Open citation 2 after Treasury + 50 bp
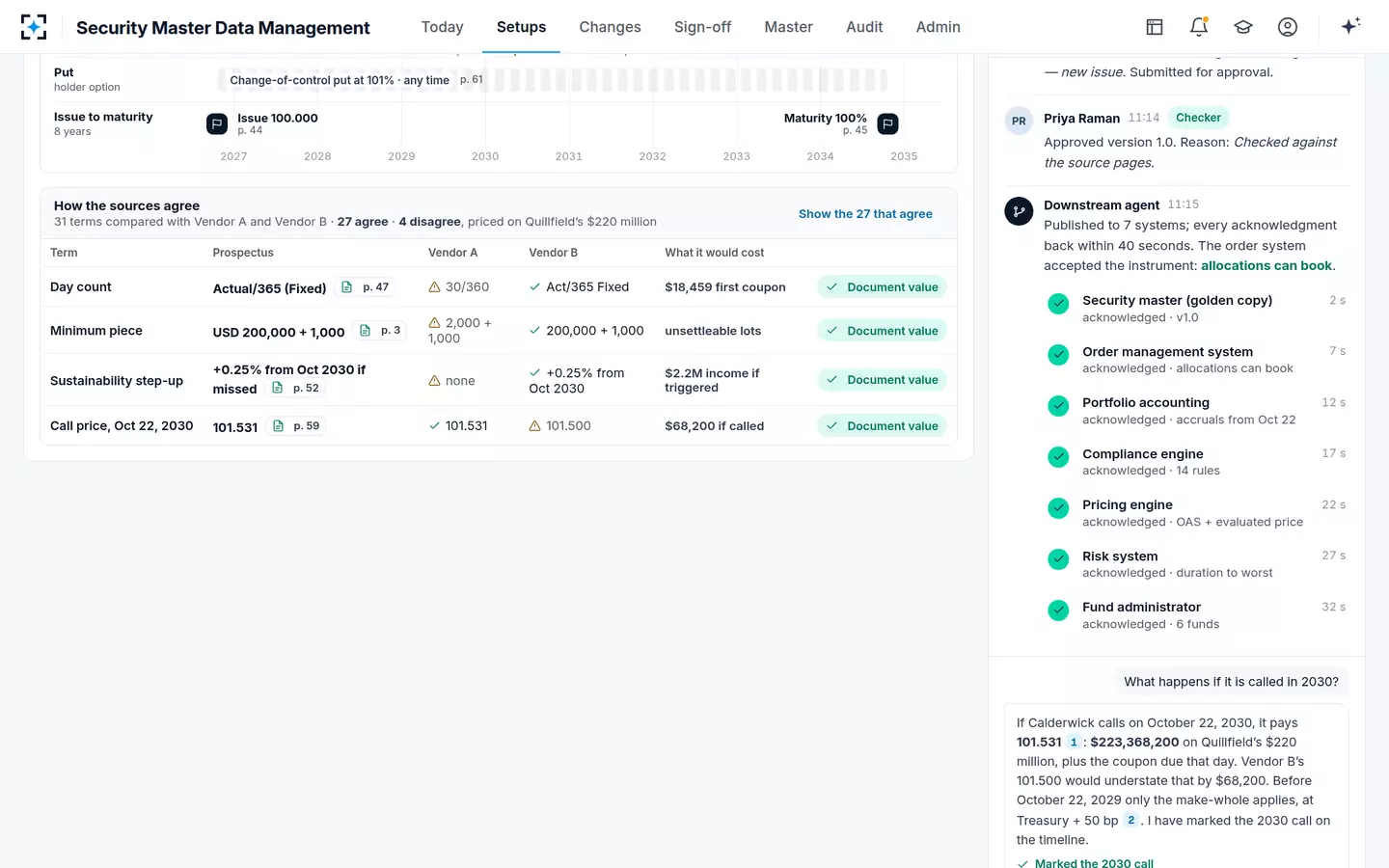Screen dimensions: 1389x868 (x=1131, y=820)
